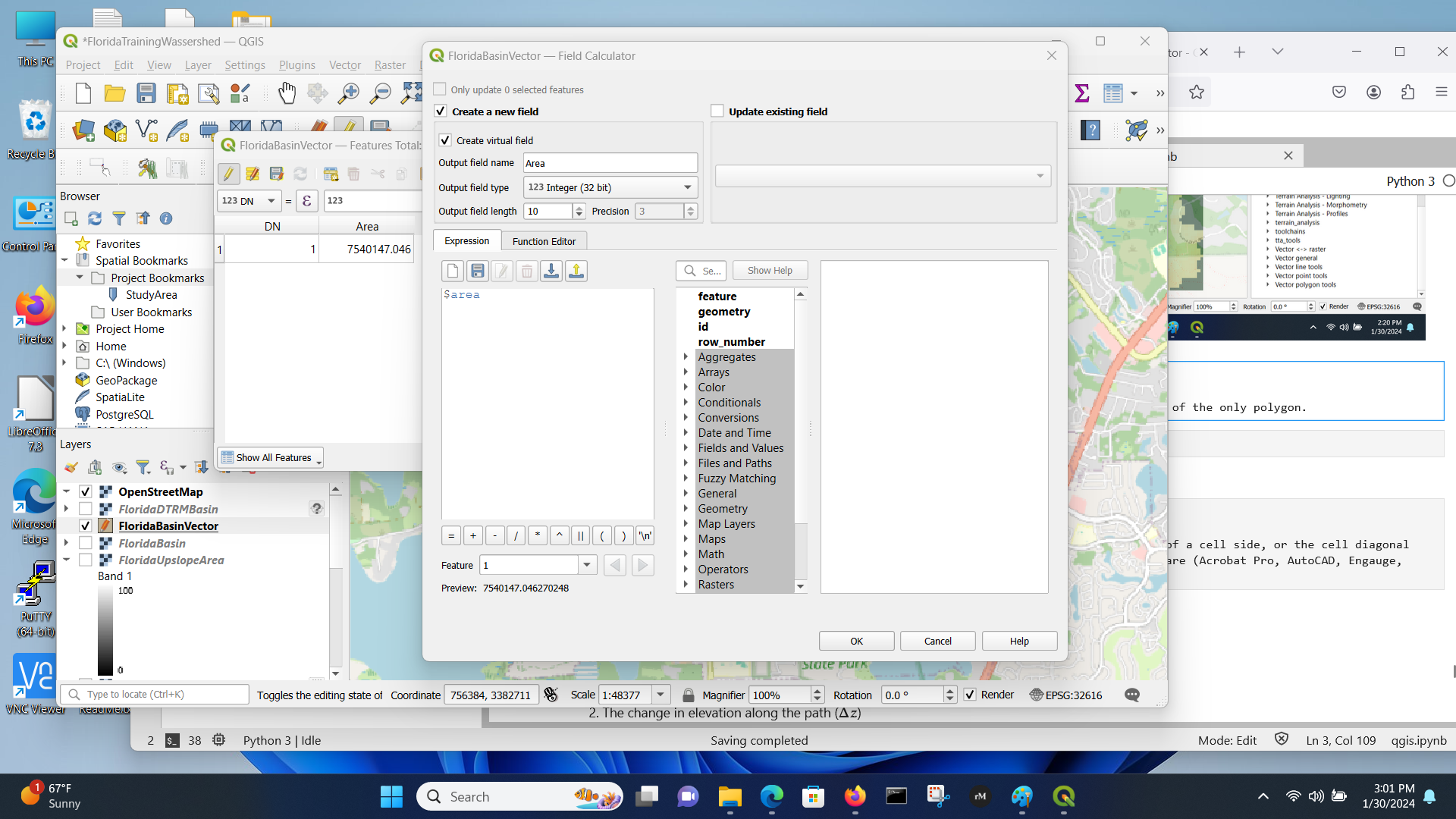The image size is (1456, 819).
Task: Expand Project Home in Browser tree
Action: pos(65,329)
